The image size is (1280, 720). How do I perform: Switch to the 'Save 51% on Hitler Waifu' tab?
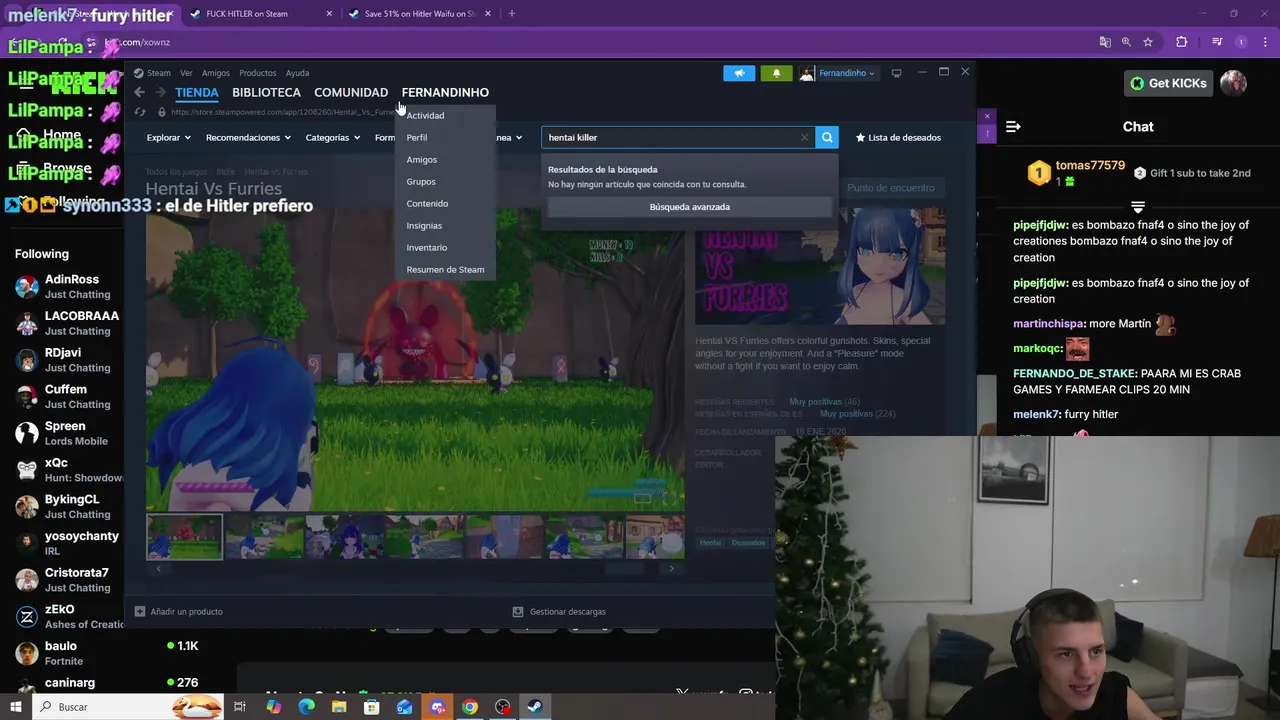pyautogui.click(x=420, y=14)
